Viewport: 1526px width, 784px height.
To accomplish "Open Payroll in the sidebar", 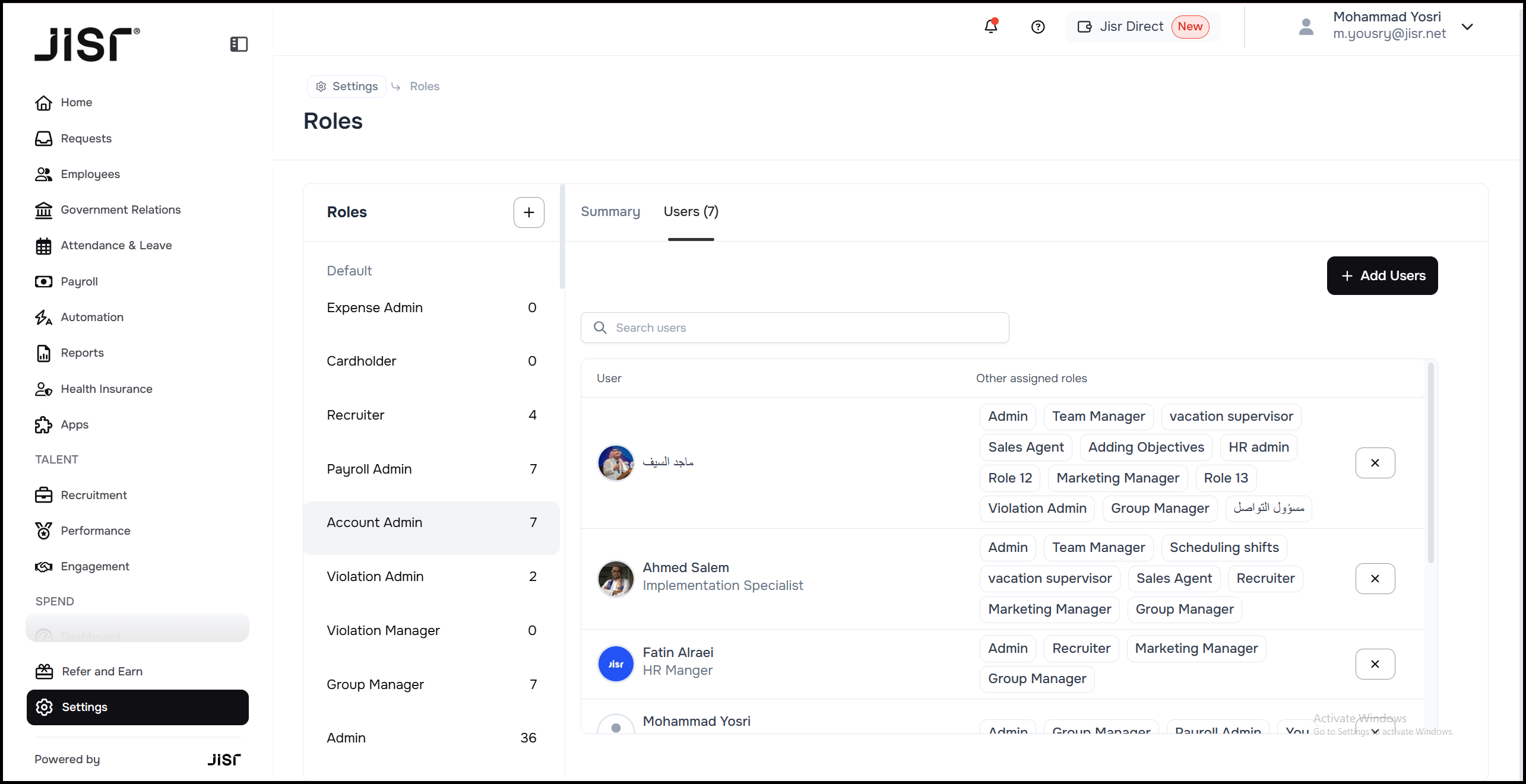I will click(79, 281).
